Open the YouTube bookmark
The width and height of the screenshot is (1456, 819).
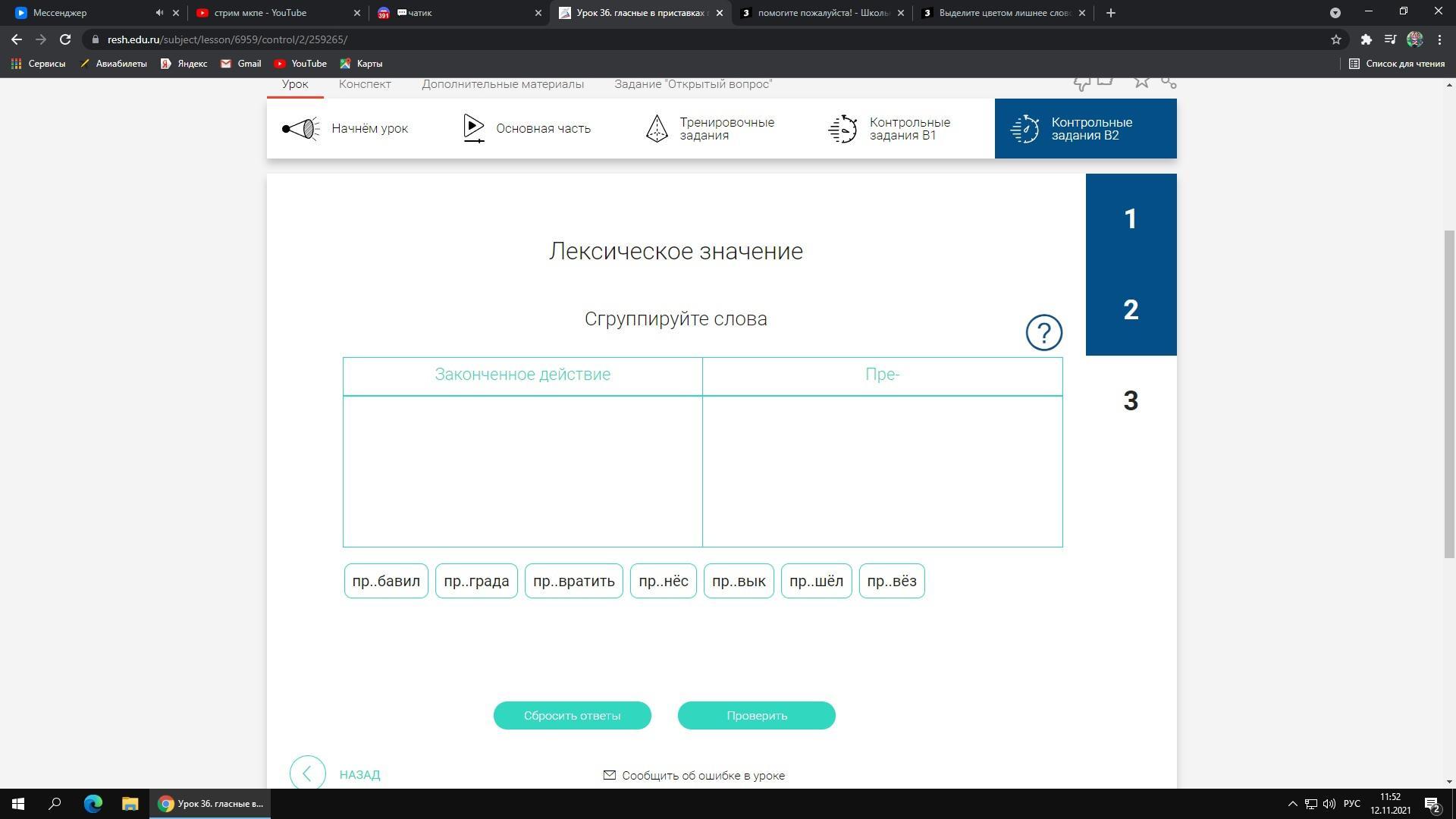[x=300, y=64]
